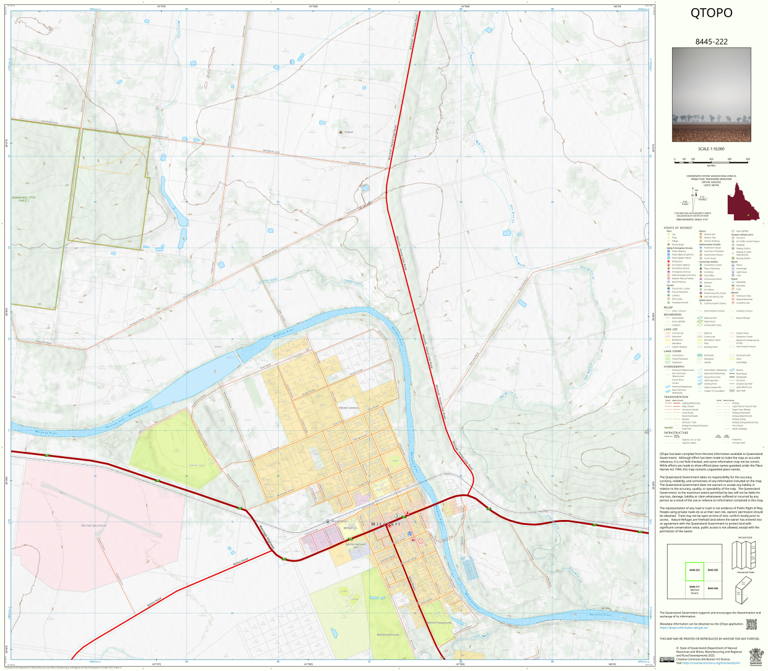The width and height of the screenshot is (768, 671).
Task: Select the green highlighted index tile 8445-222
Action: point(694,571)
